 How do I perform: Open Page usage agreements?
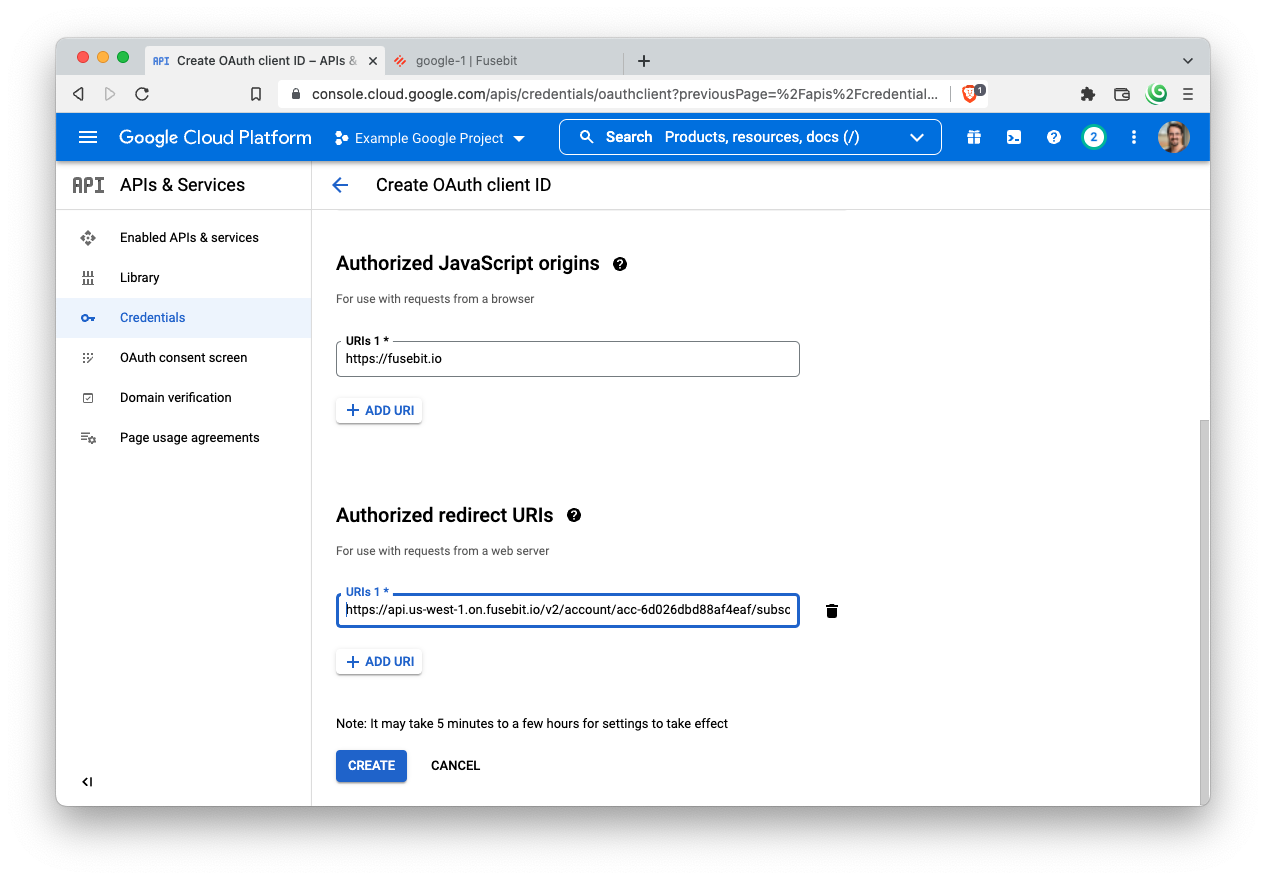[183, 438]
